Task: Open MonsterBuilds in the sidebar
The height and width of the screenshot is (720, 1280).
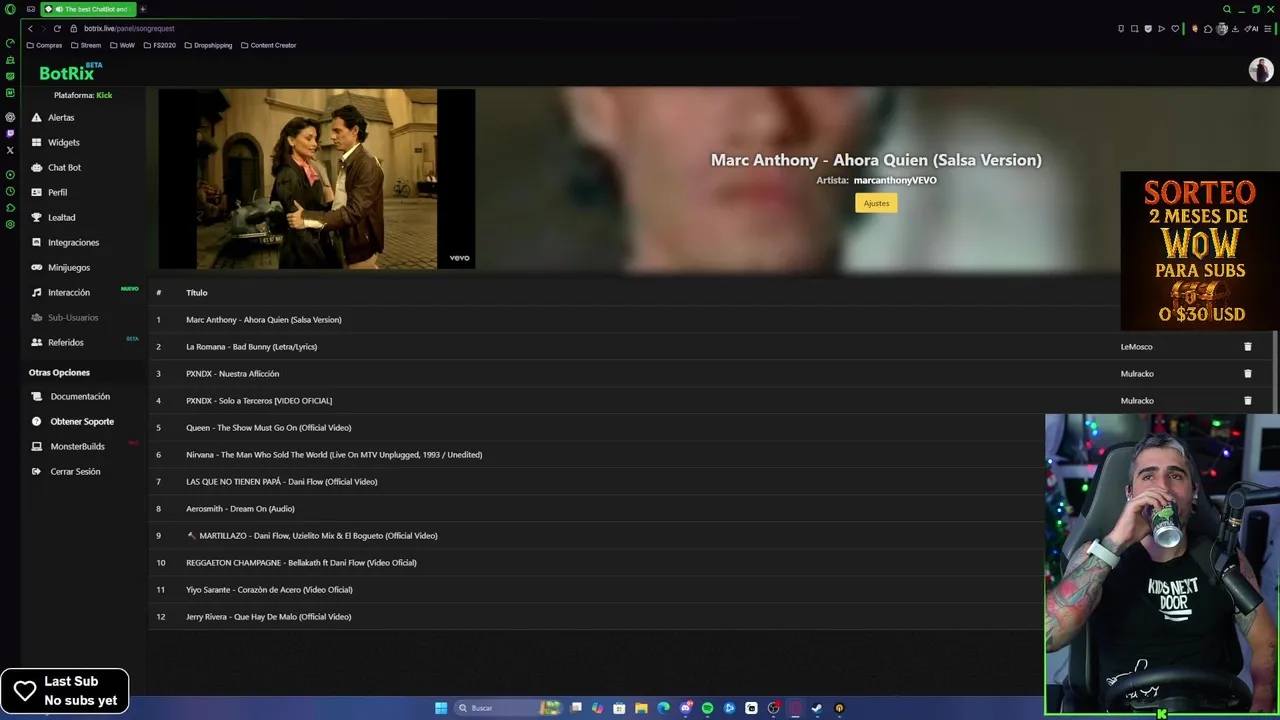Action: click(77, 447)
